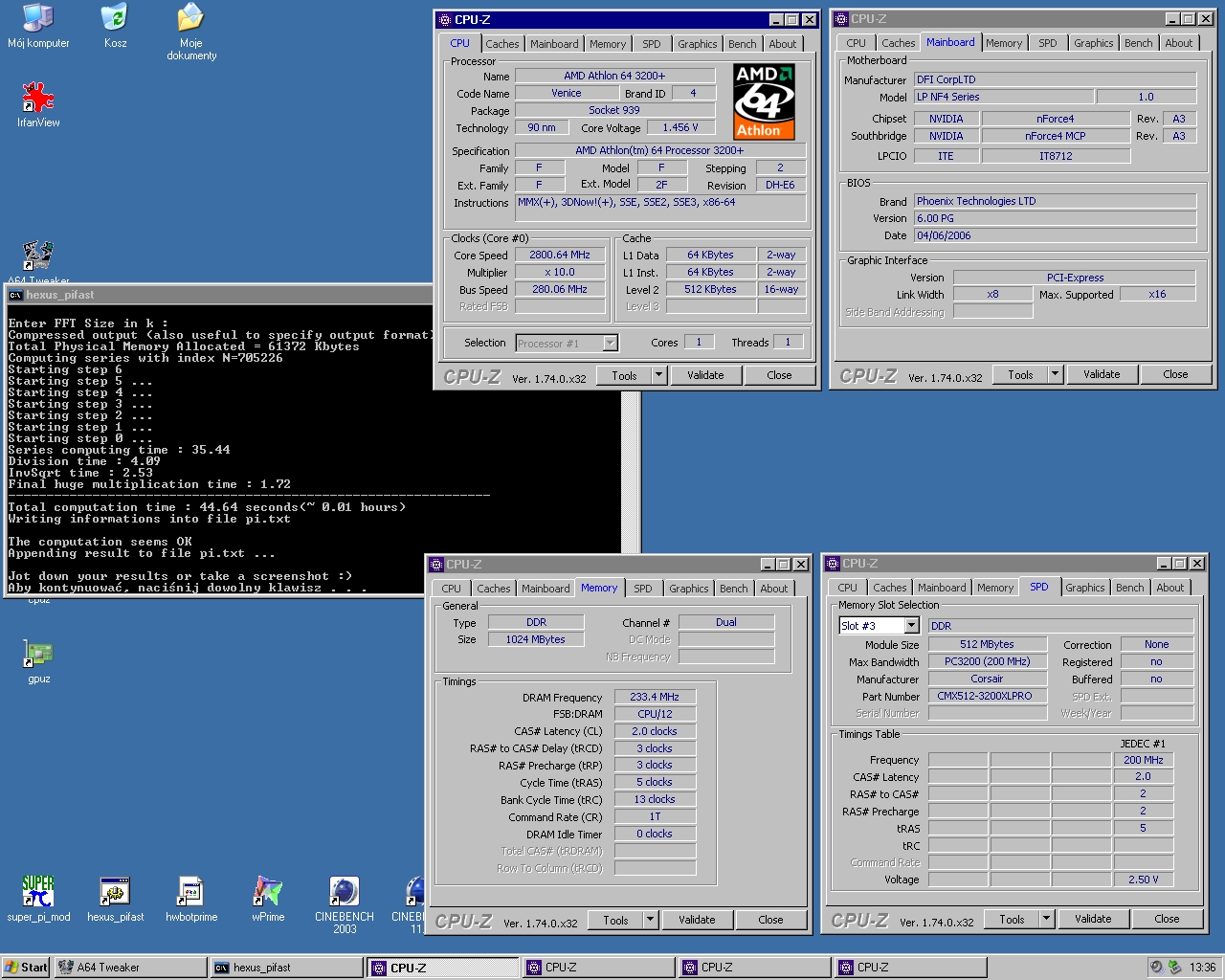
Task: Launch the wPrime desktop shortcut
Action: (x=268, y=899)
